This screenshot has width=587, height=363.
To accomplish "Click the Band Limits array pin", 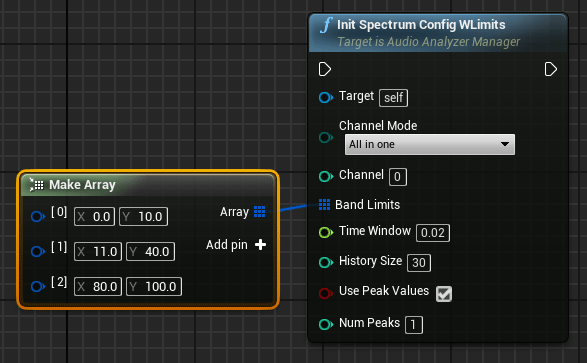I will tap(324, 205).
